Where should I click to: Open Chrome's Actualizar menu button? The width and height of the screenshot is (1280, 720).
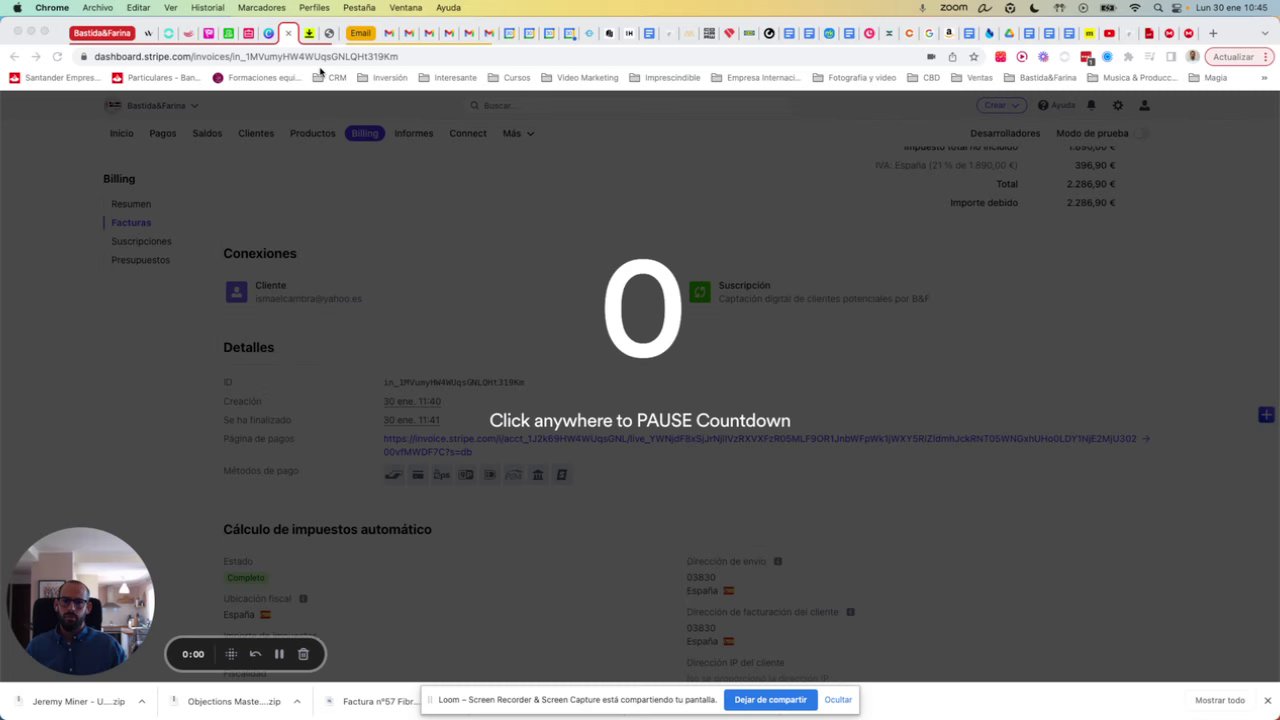1238,57
